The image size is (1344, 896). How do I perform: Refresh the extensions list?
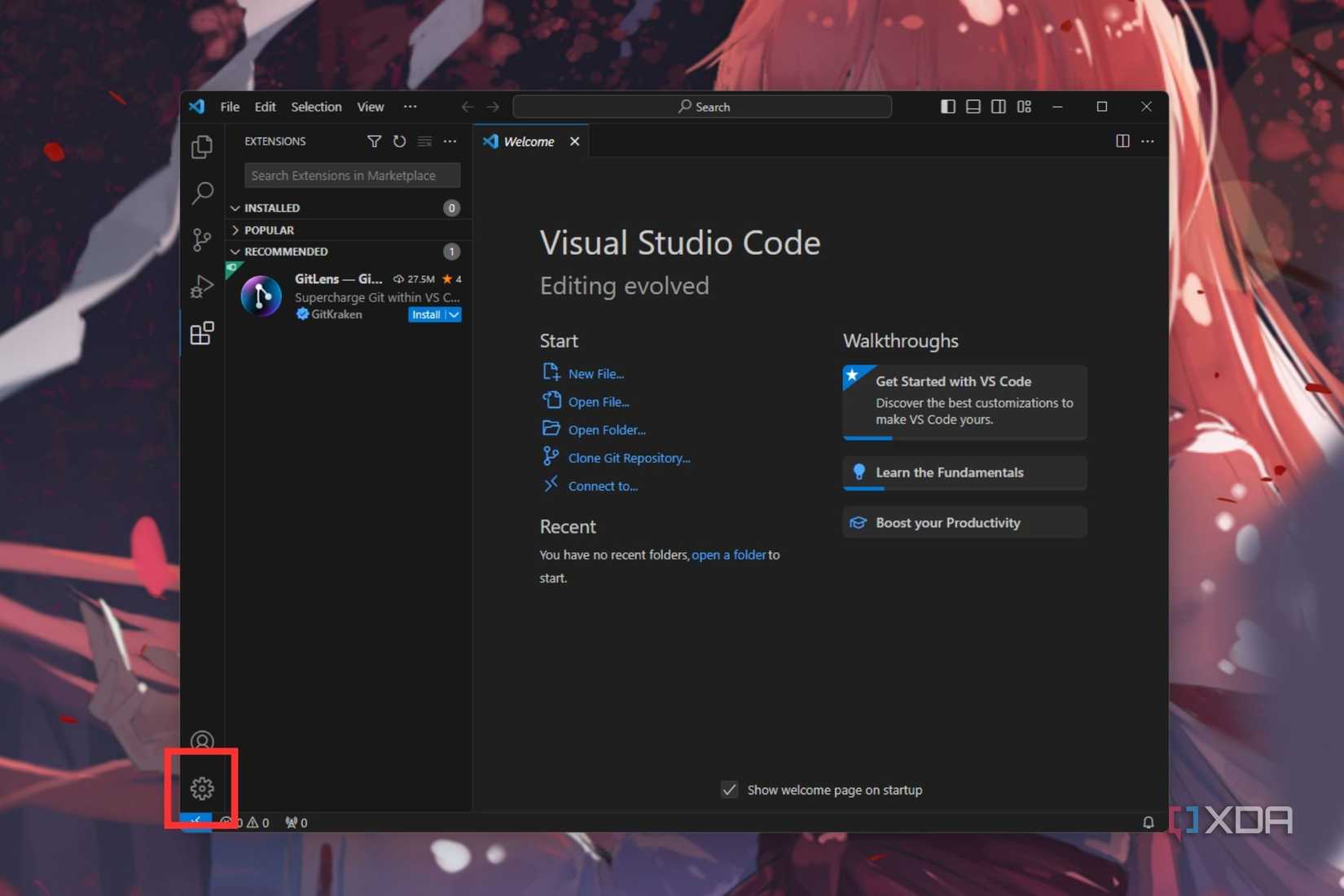(399, 142)
